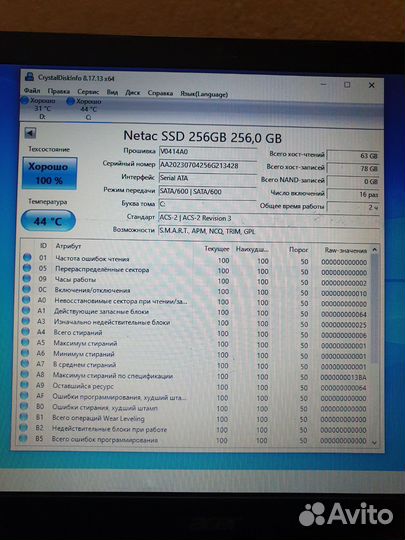This screenshot has height=540, width=405.
Task: Select the Часы работы row text
Action: (75, 279)
